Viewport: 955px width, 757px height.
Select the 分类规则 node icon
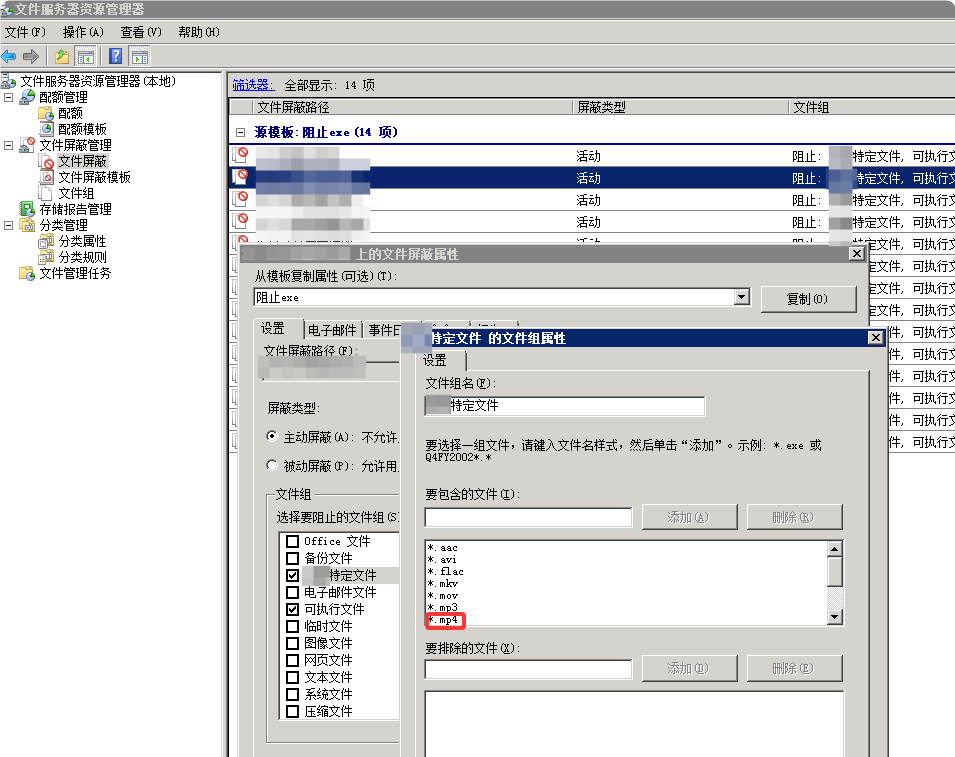pyautogui.click(x=45, y=257)
